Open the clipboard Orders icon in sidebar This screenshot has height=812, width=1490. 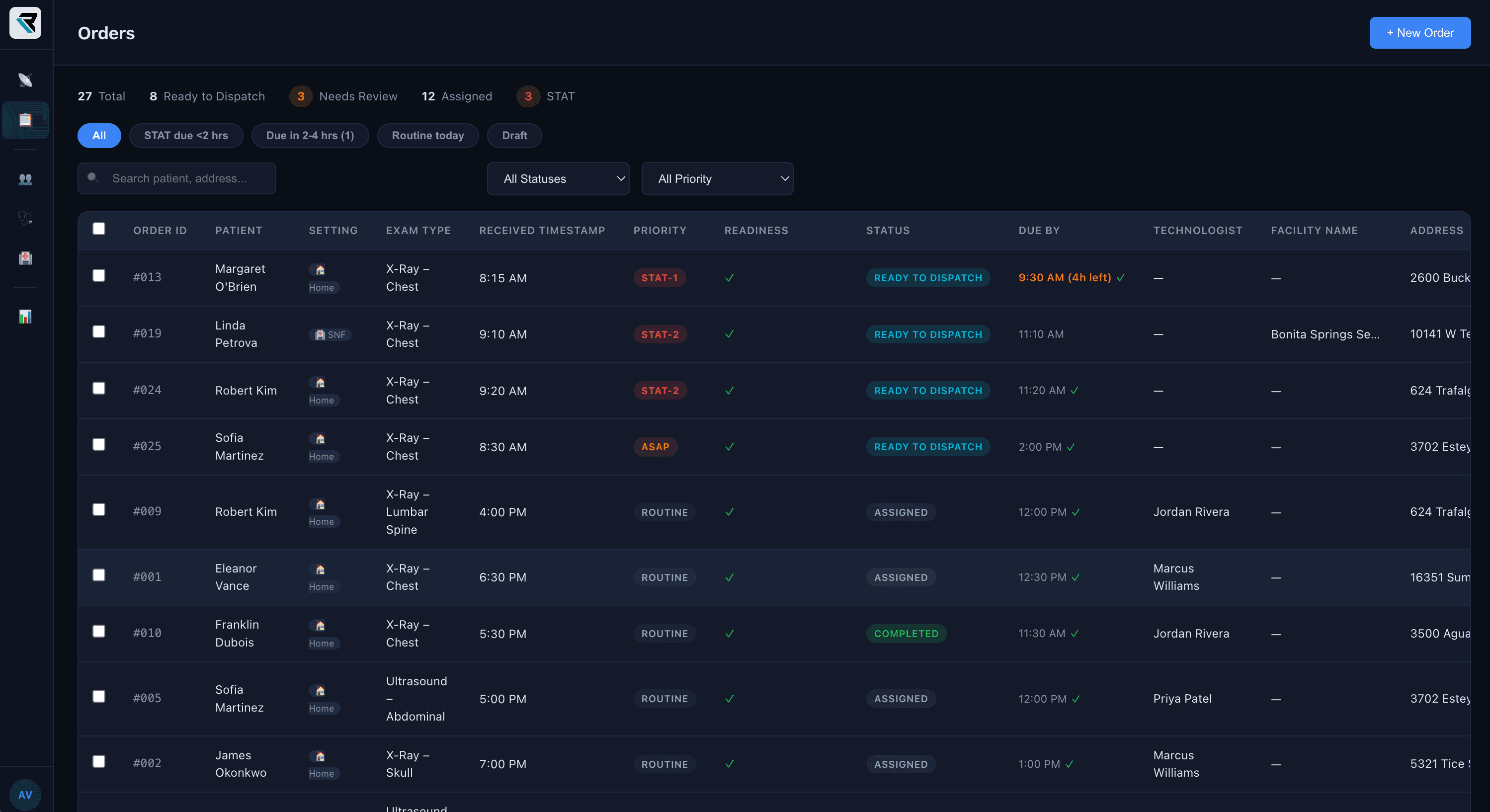(25, 120)
